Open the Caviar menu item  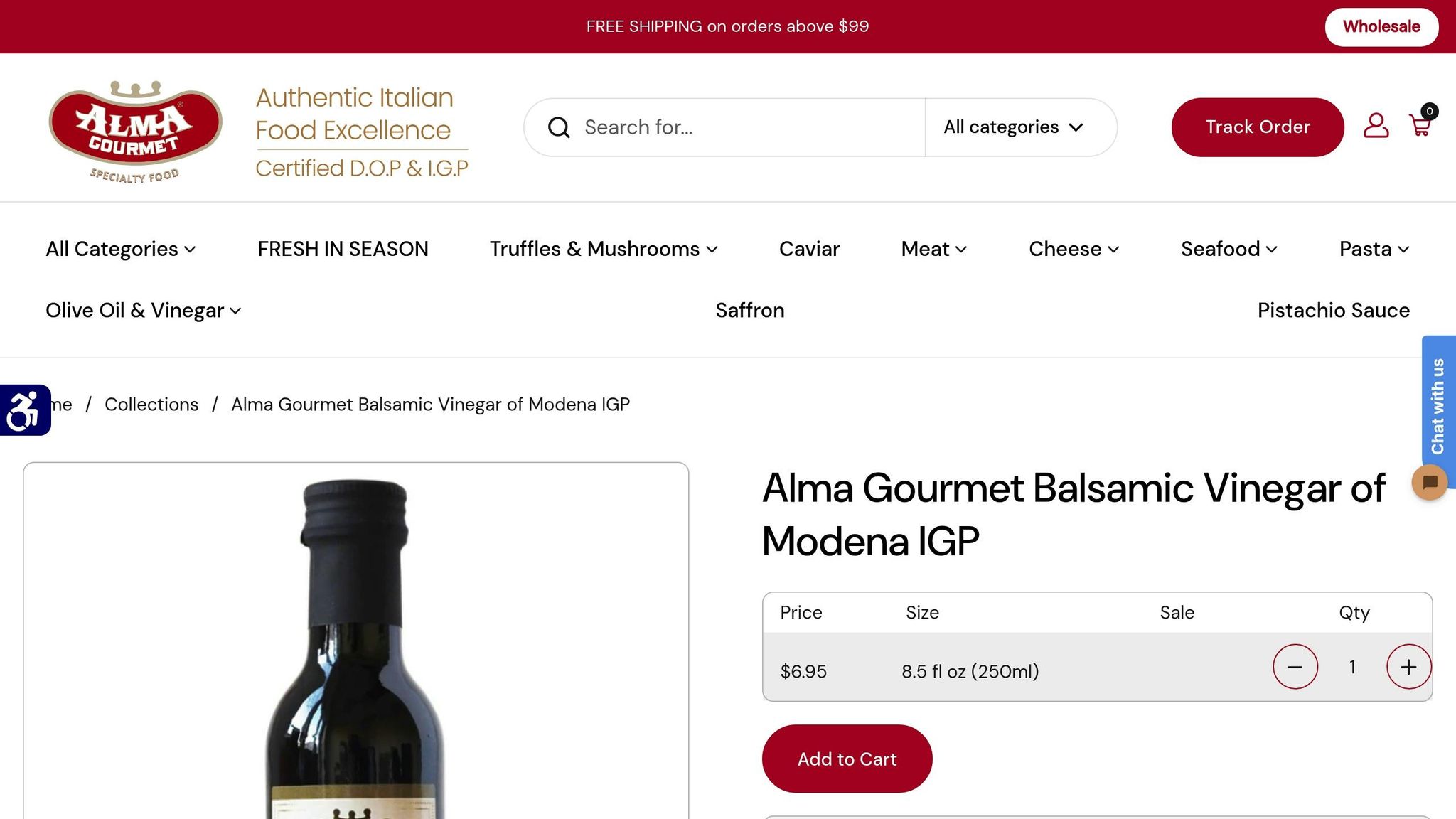coord(809,249)
